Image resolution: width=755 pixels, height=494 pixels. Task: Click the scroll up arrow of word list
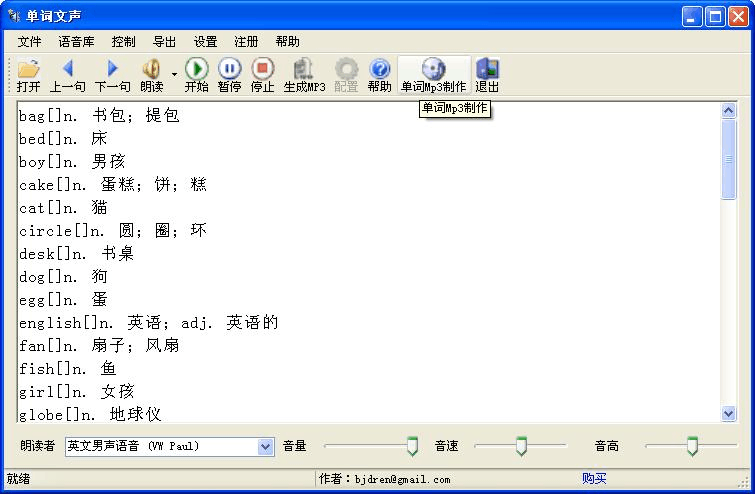[729, 111]
